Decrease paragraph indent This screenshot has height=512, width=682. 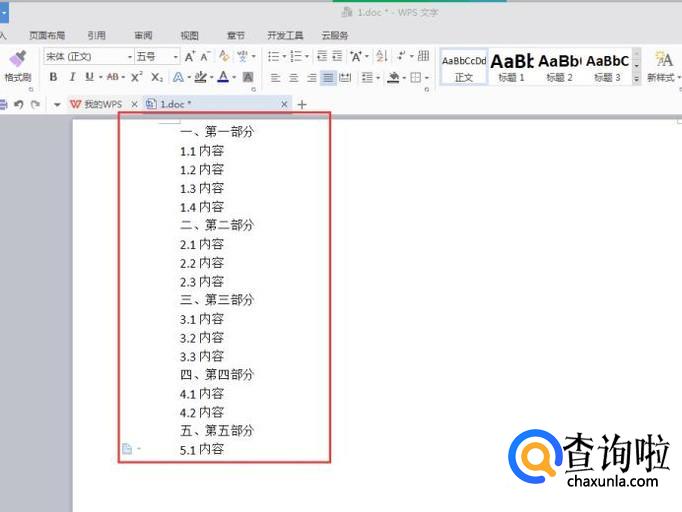click(x=322, y=56)
